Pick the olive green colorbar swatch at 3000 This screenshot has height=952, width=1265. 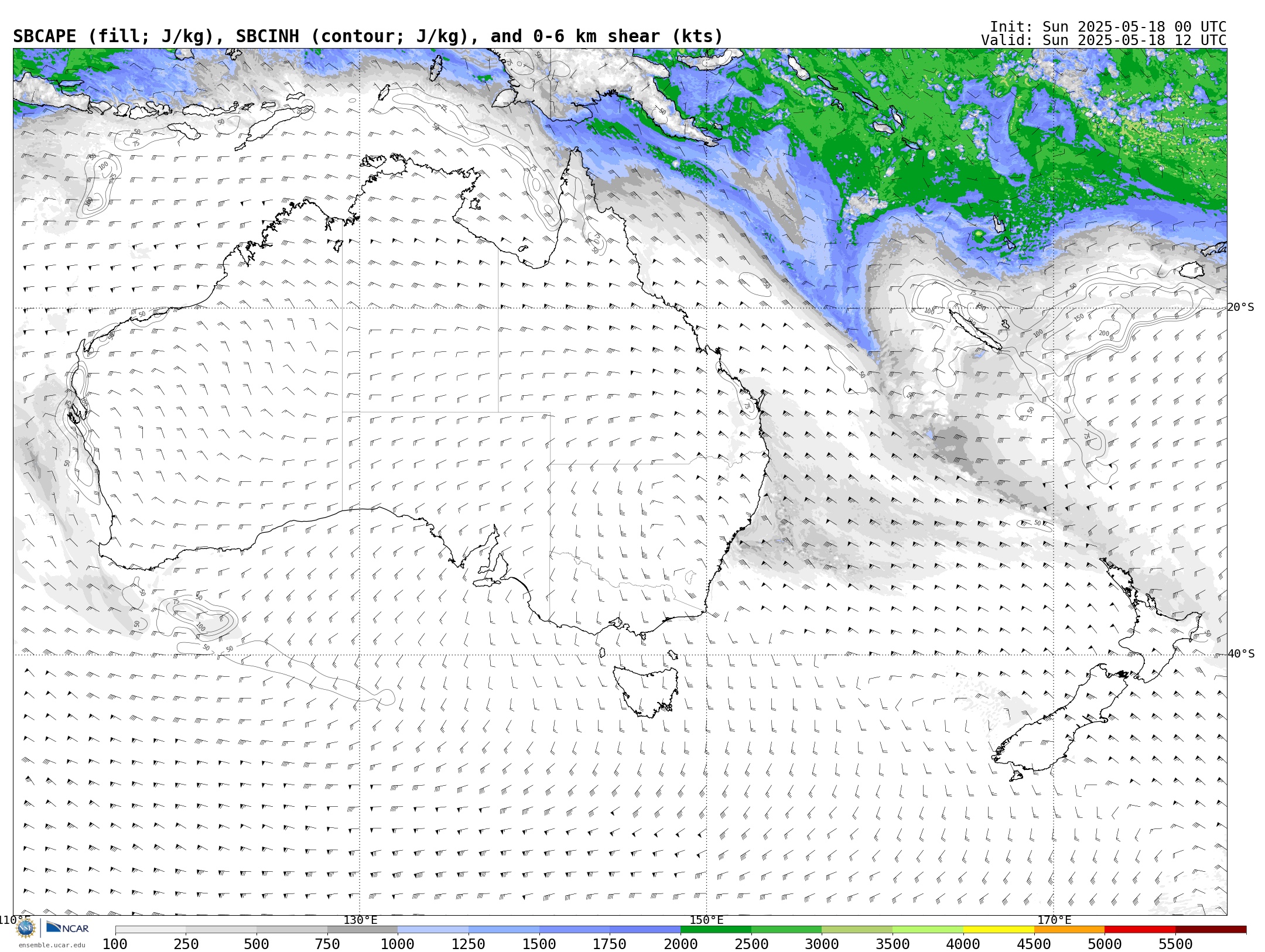pyautogui.click(x=857, y=930)
